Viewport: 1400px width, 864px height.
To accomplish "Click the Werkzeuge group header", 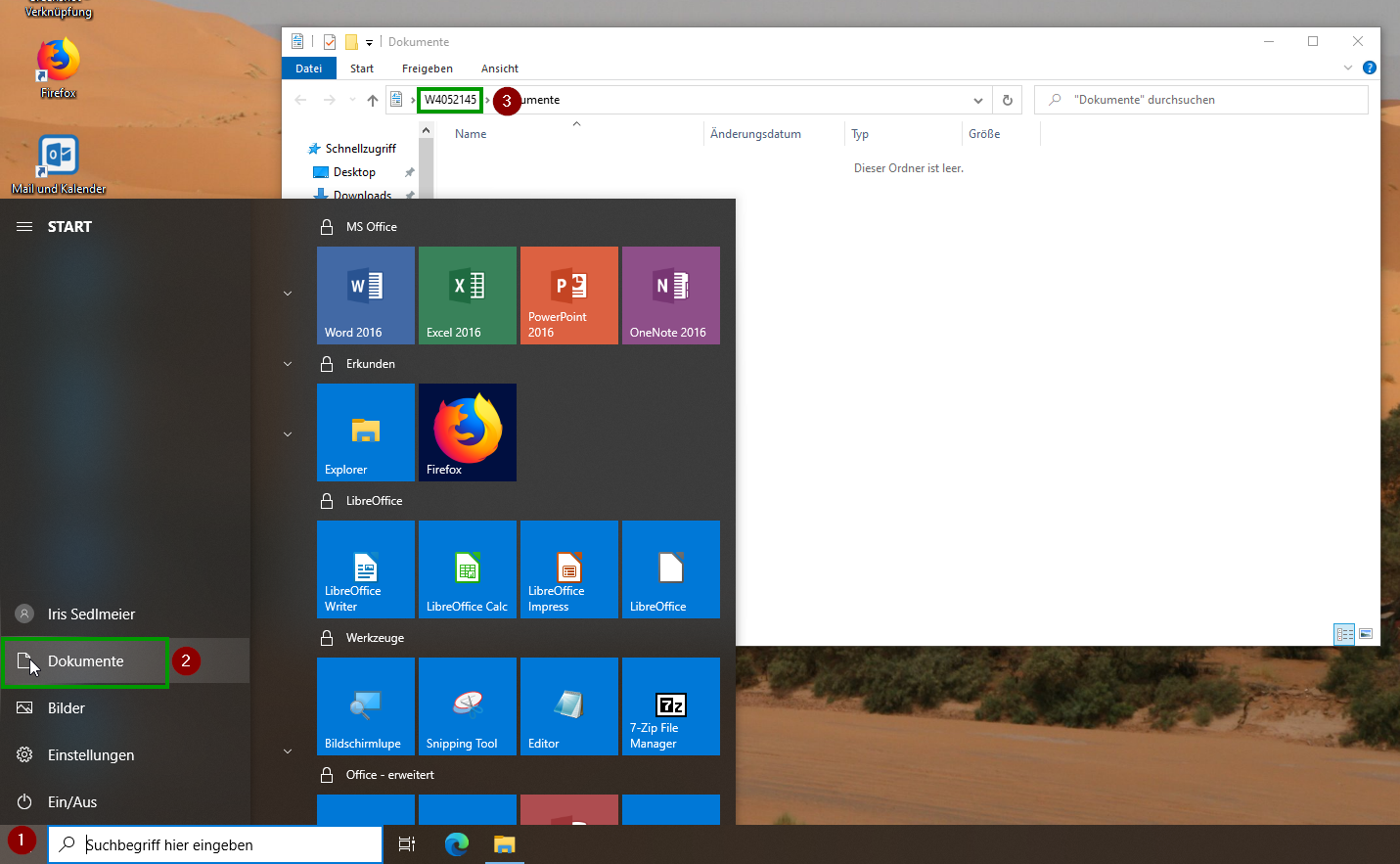I will point(375,638).
